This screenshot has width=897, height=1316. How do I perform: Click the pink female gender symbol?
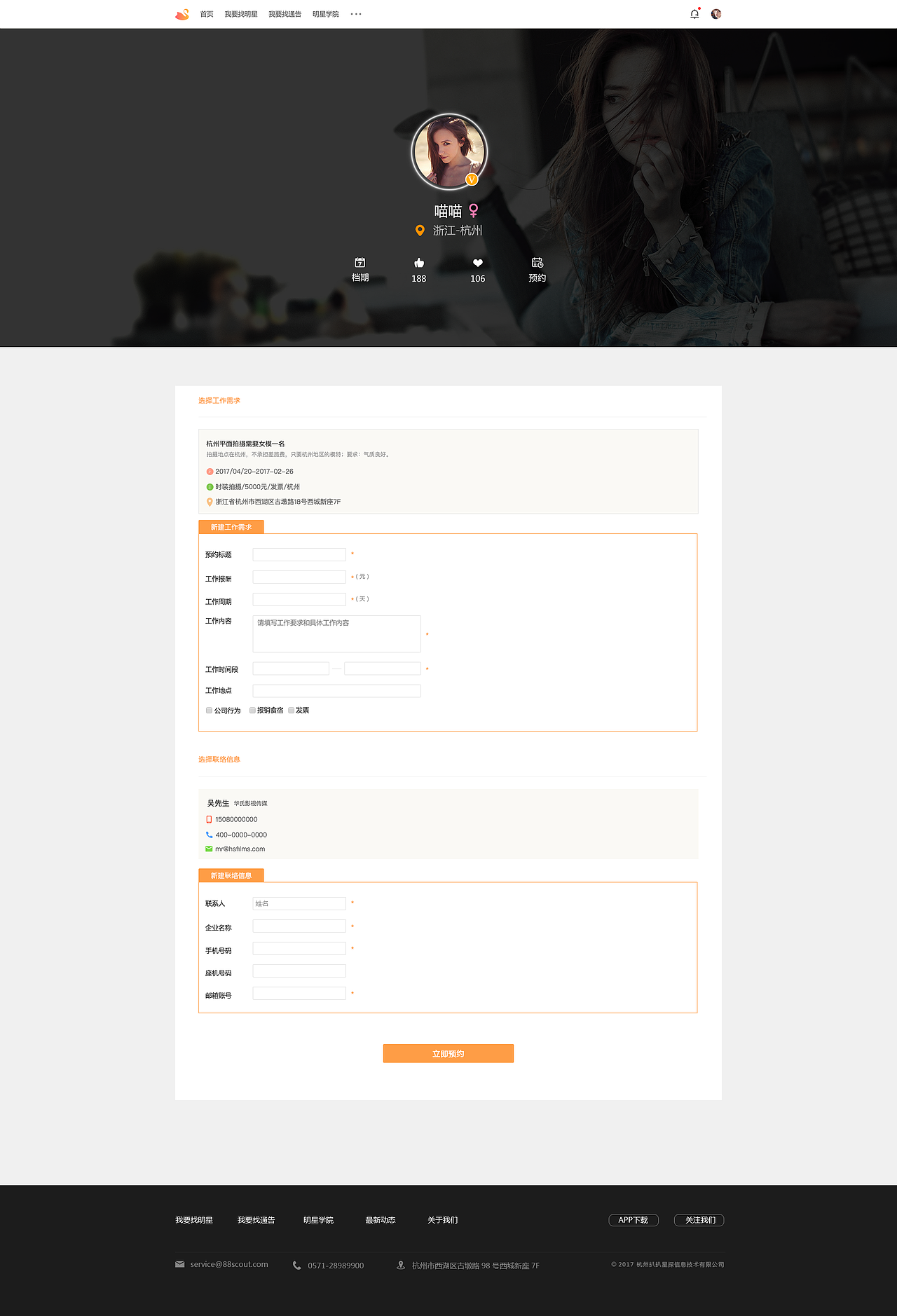click(x=474, y=211)
